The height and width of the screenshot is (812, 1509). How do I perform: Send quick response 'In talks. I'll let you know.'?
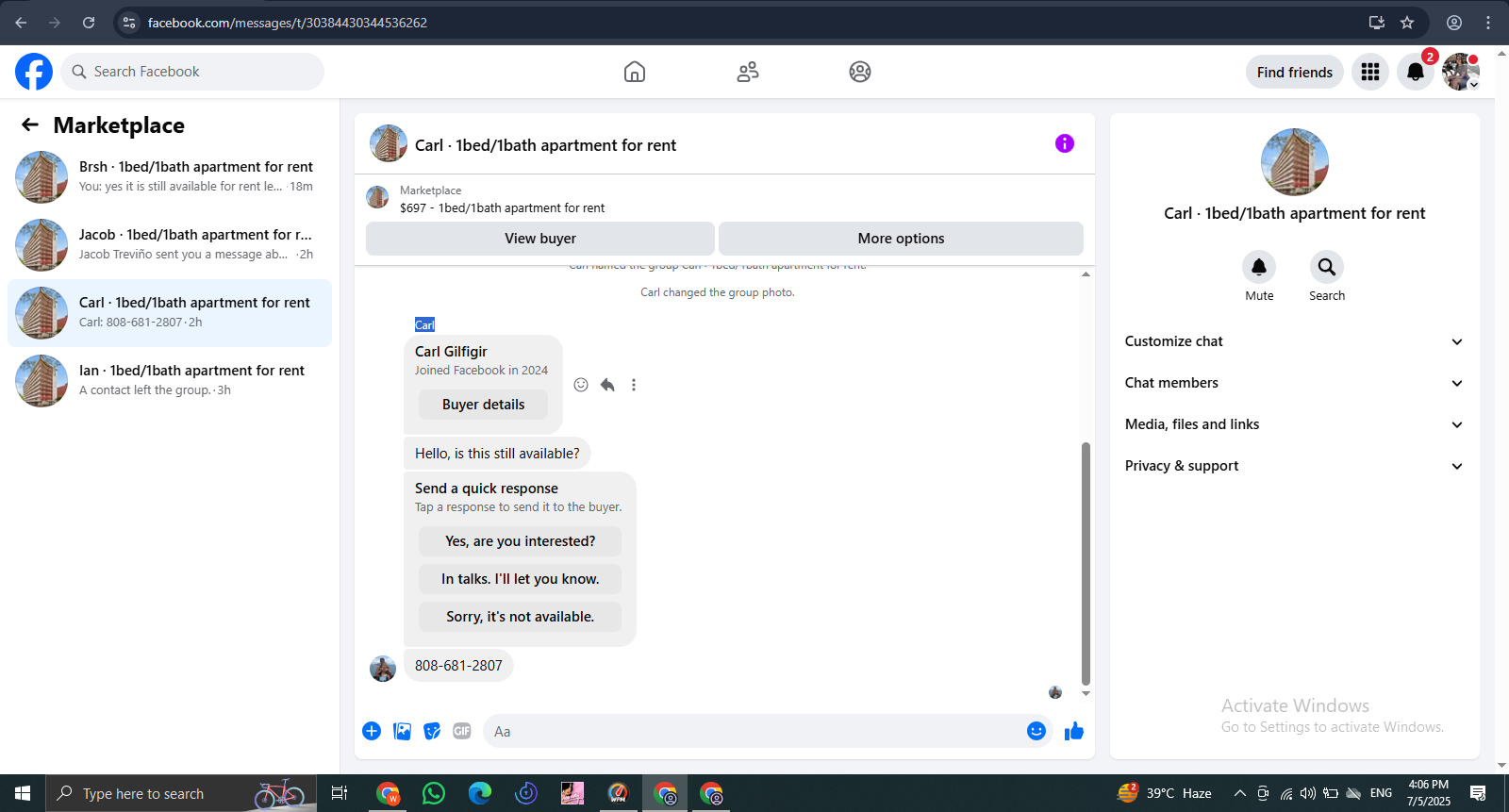coord(520,579)
